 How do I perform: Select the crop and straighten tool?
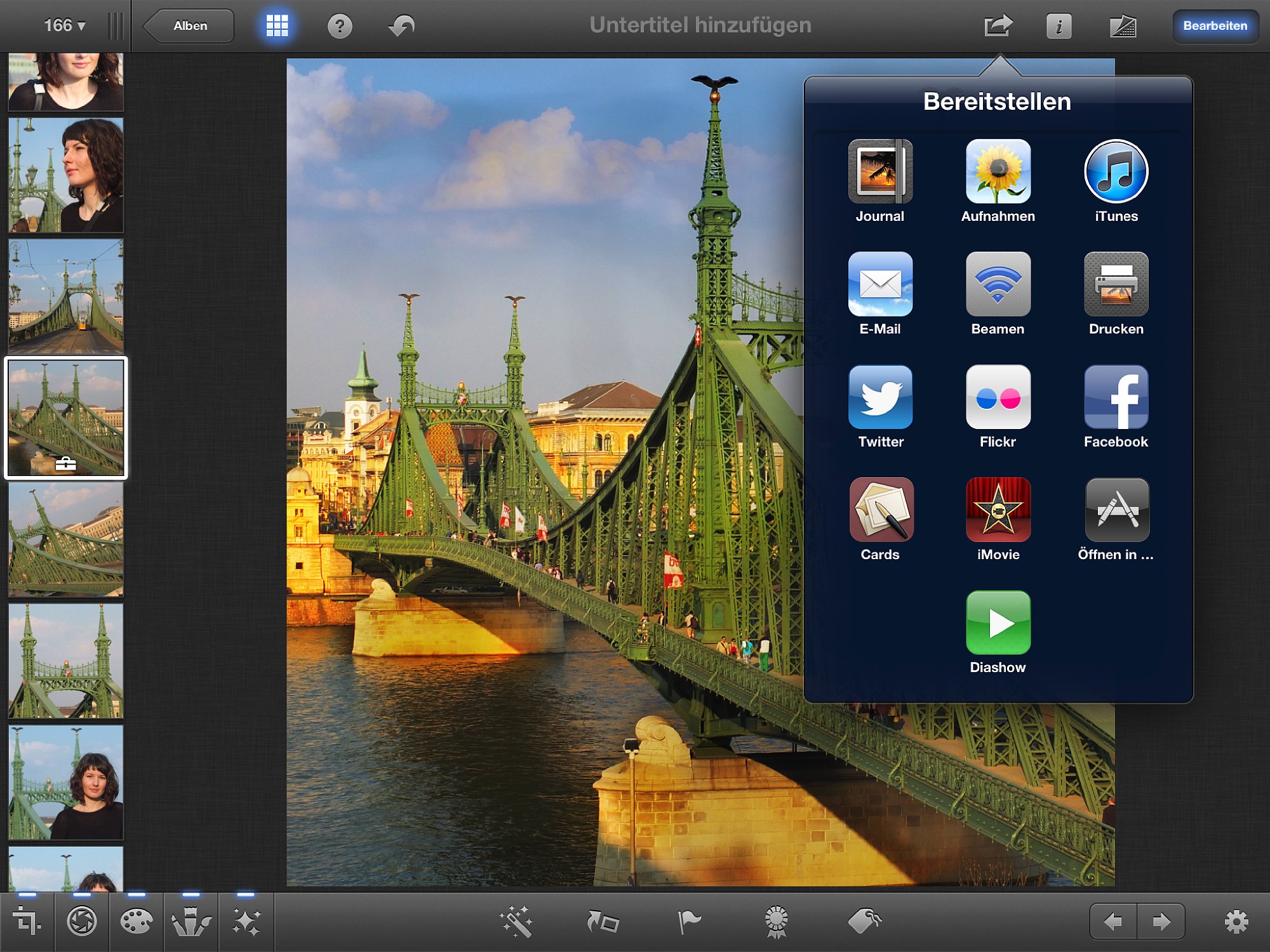pos(27,921)
